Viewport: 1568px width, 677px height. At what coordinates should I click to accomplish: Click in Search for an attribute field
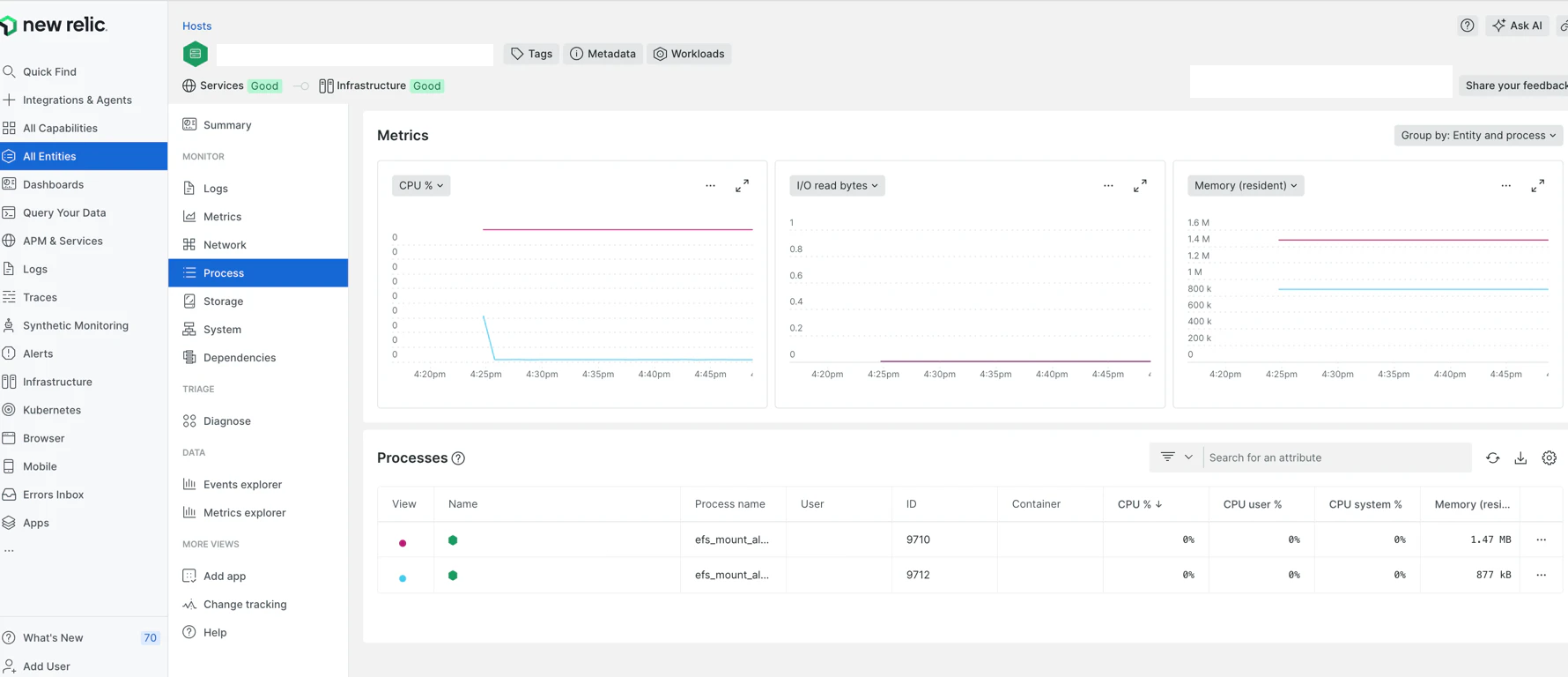1337,458
